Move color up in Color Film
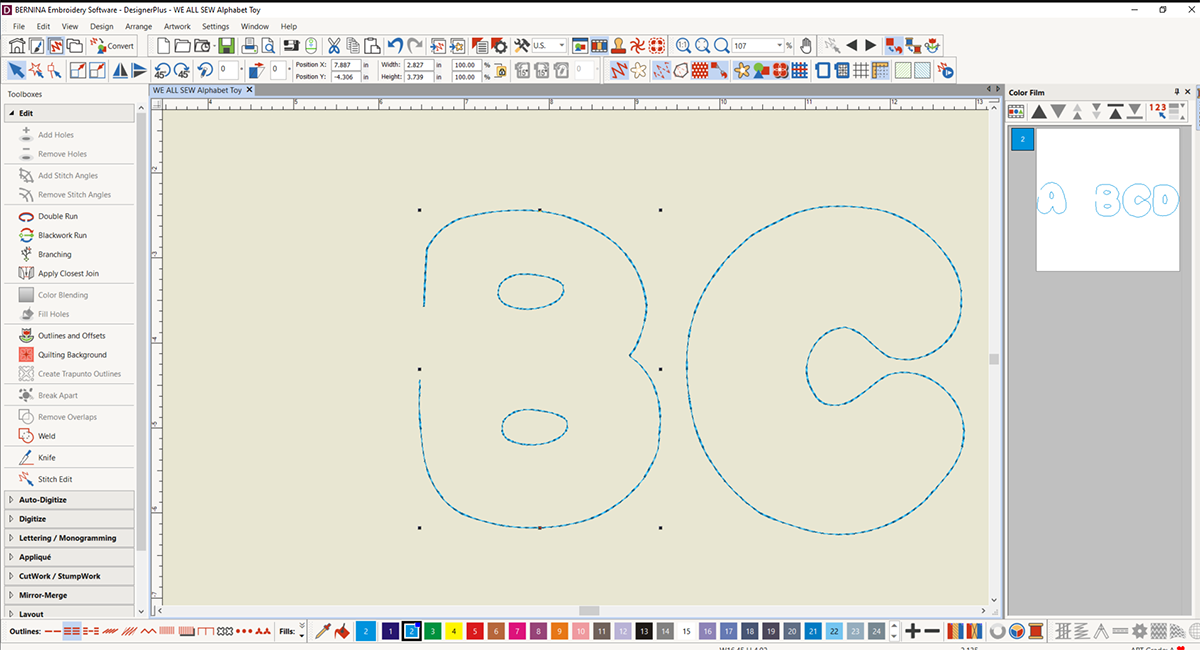The width and height of the screenshot is (1200, 650). 1039,111
